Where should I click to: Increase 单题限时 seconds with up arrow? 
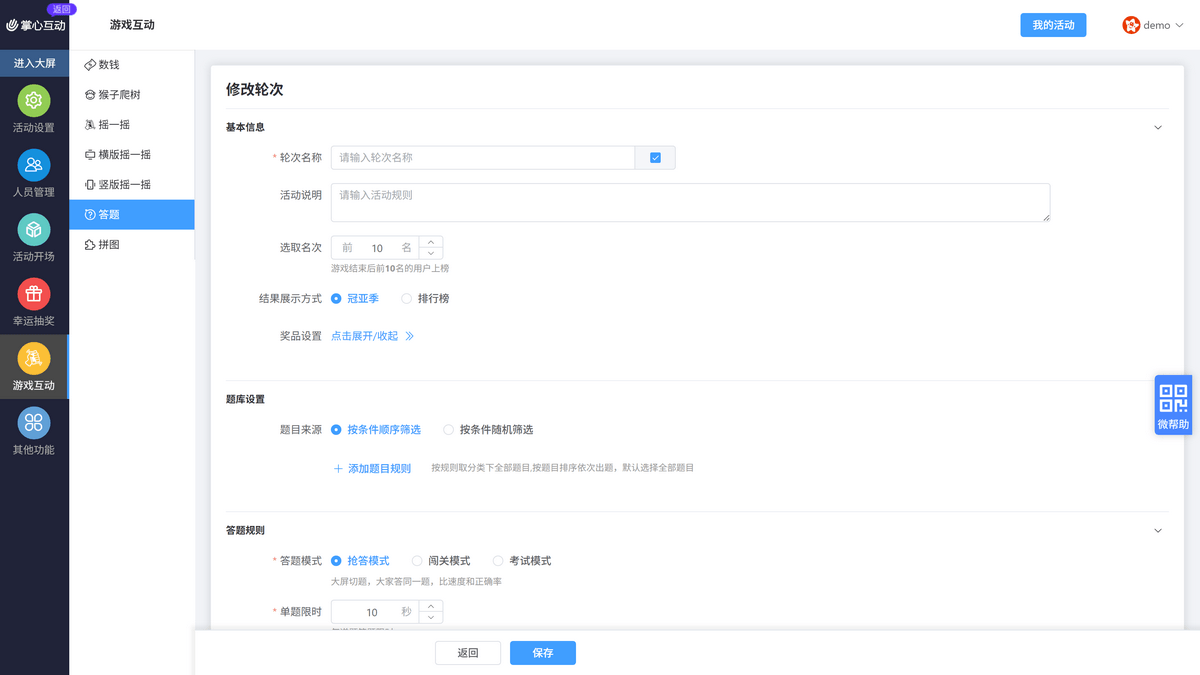tap(431, 606)
